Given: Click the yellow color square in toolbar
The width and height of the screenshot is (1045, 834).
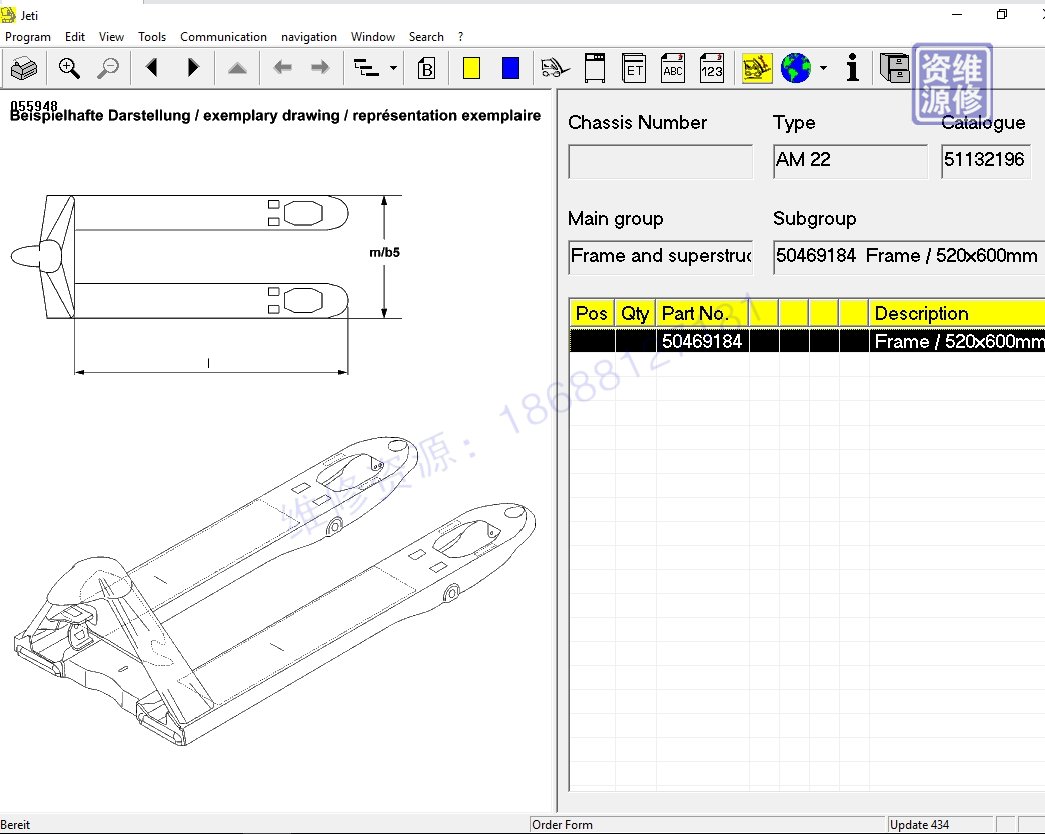Looking at the screenshot, I should click(x=472, y=68).
